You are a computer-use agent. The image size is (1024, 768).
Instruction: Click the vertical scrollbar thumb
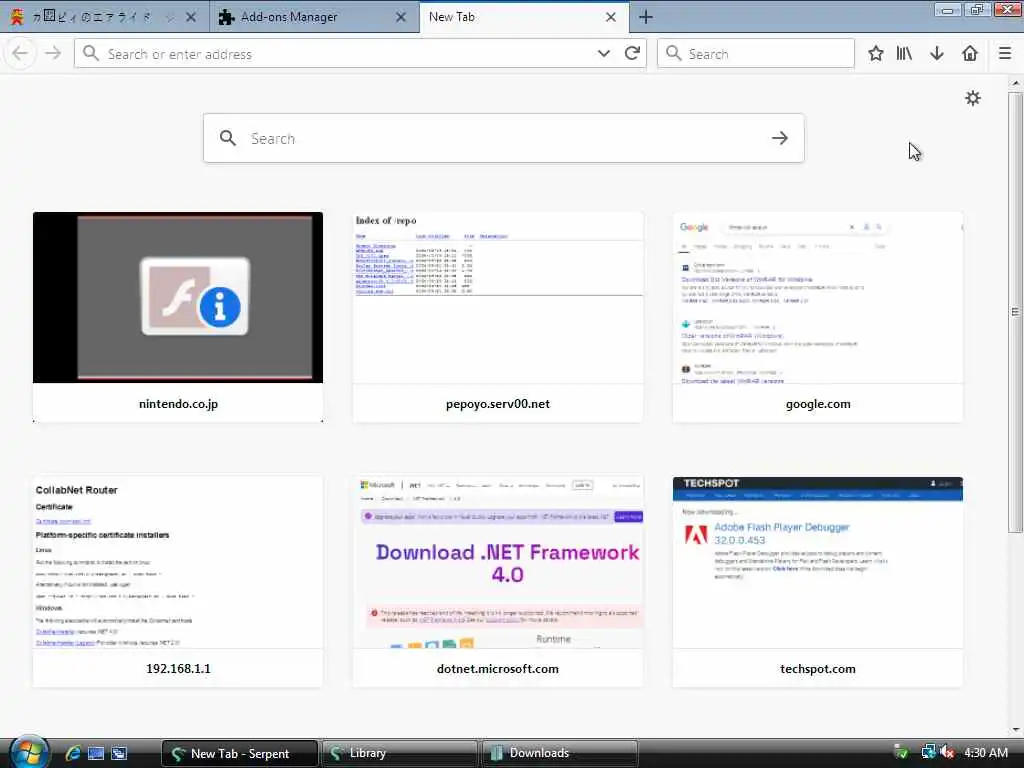pos(1015,312)
